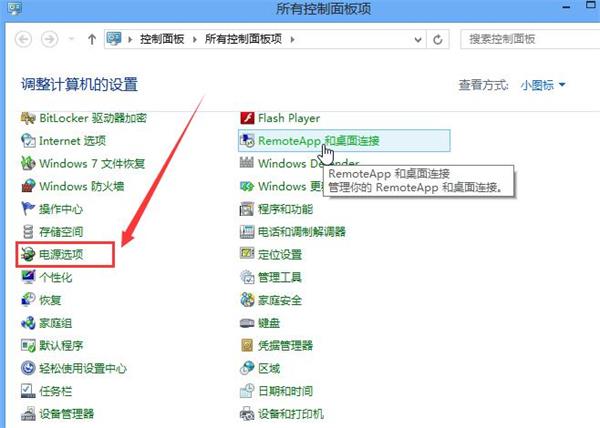Click the 设备和打印机 icon

[247, 414]
